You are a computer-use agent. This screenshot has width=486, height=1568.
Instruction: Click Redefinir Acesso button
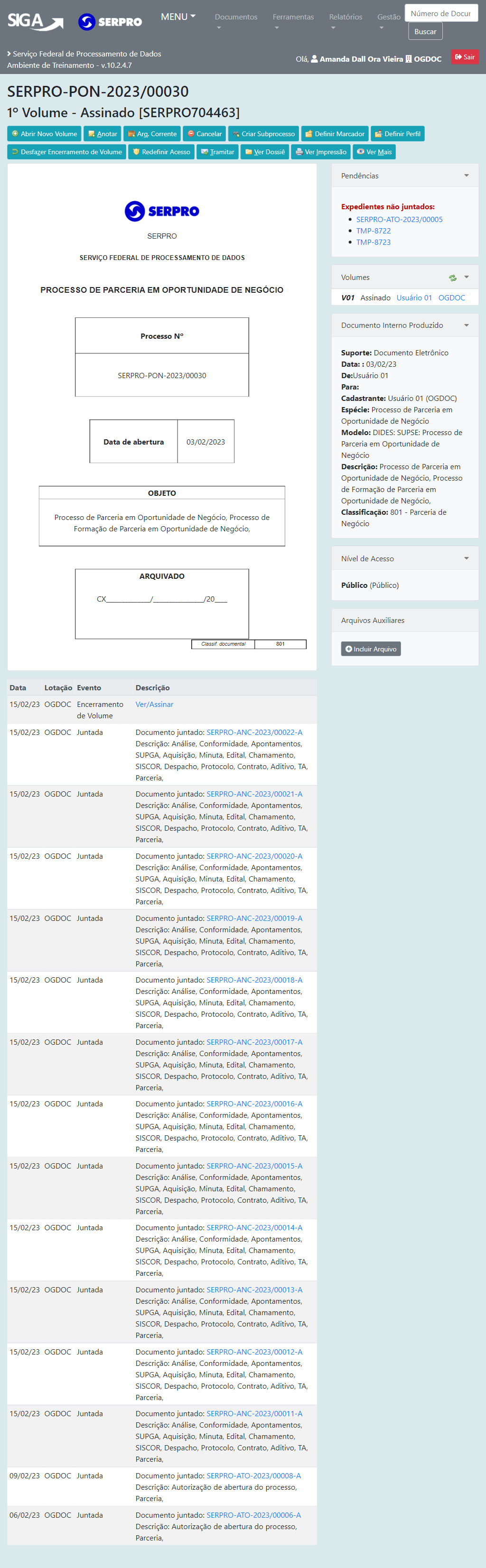161,151
